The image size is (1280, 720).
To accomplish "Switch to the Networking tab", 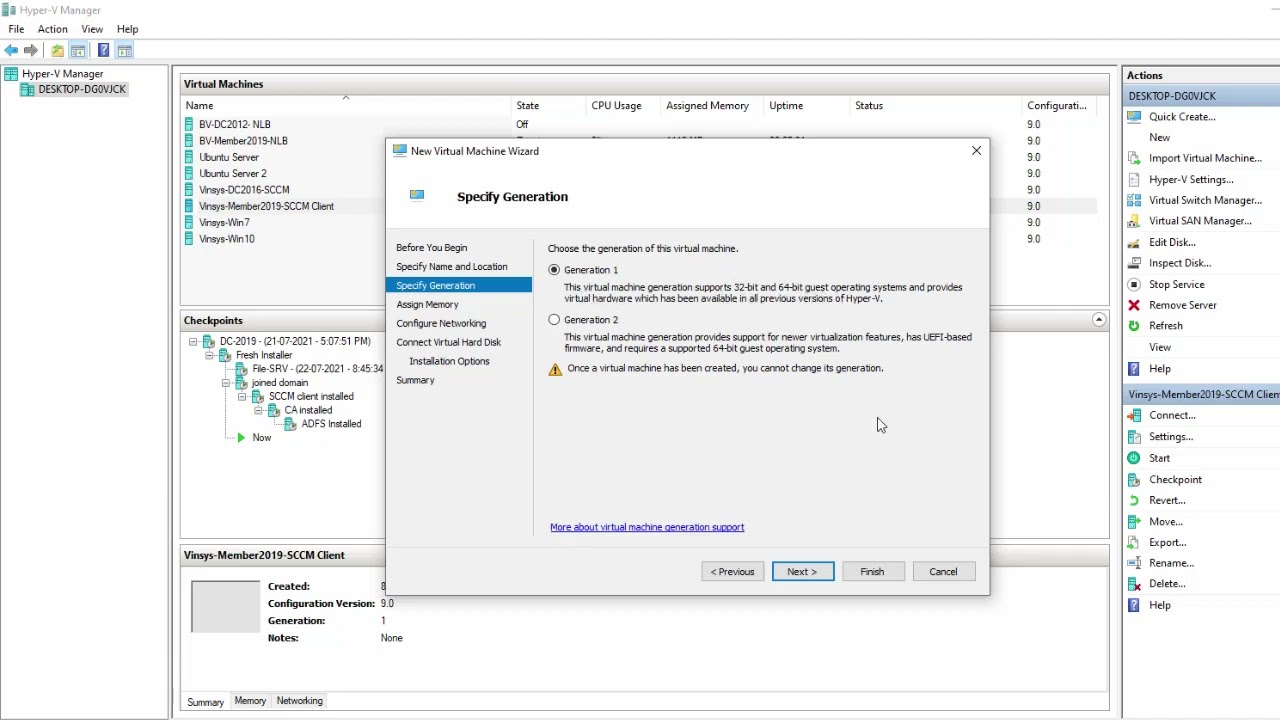I will click(x=300, y=701).
